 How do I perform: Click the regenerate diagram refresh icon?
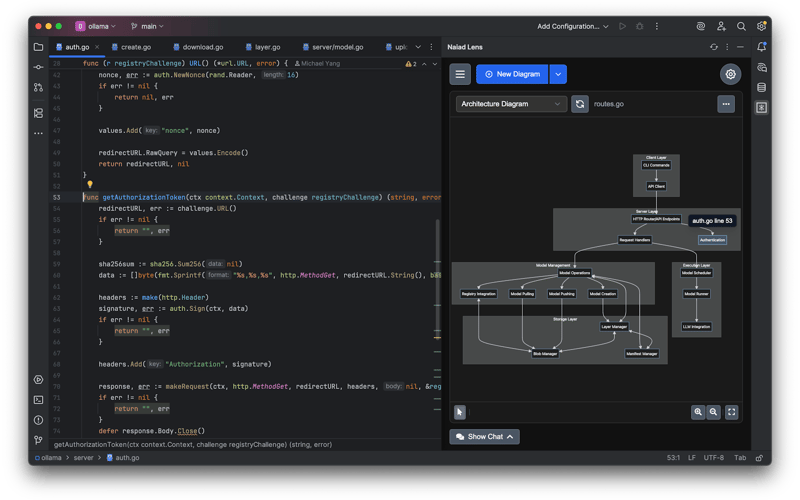point(579,104)
